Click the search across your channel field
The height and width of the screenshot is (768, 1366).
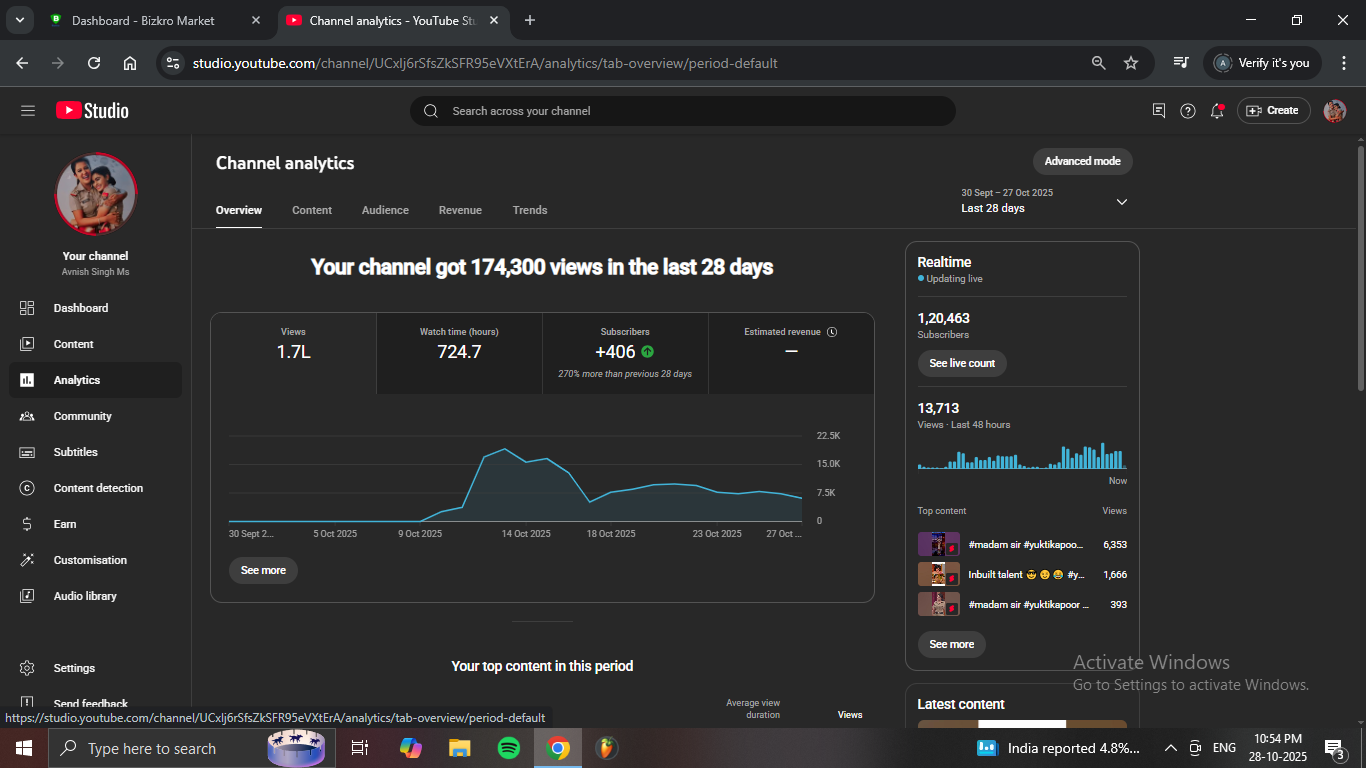coord(682,111)
